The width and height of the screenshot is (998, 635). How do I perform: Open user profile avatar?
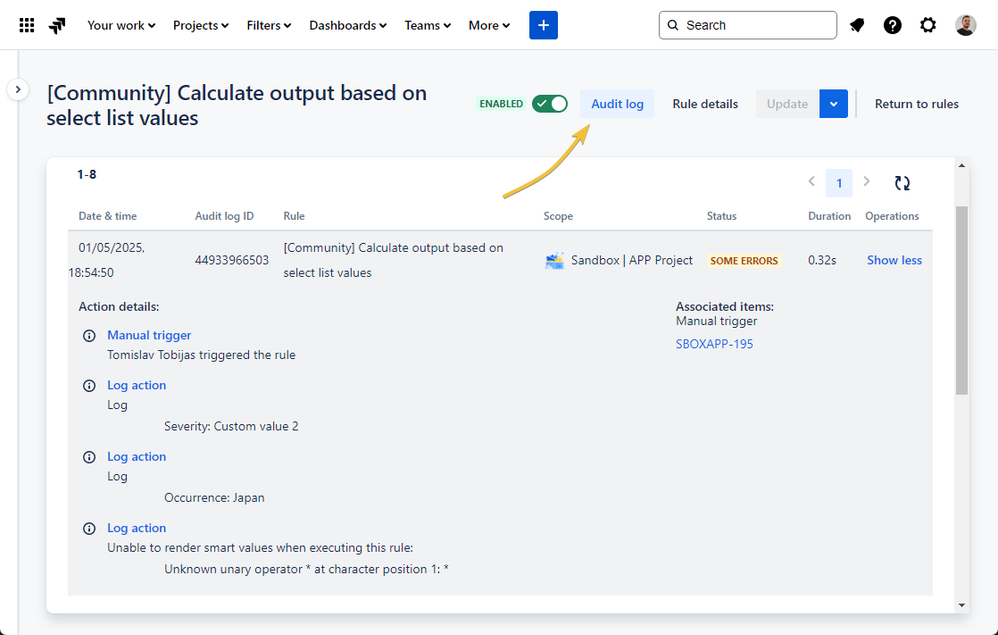tap(965, 25)
